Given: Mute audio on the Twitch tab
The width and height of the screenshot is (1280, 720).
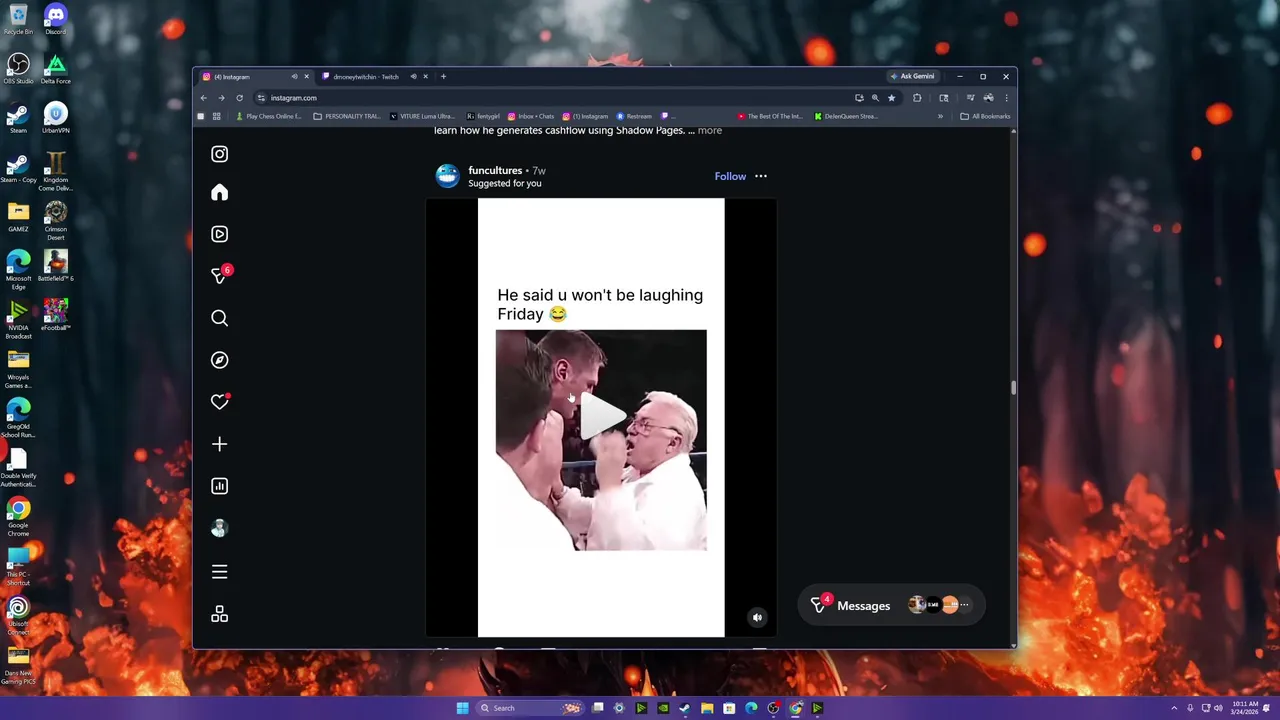Looking at the screenshot, I should point(413,77).
